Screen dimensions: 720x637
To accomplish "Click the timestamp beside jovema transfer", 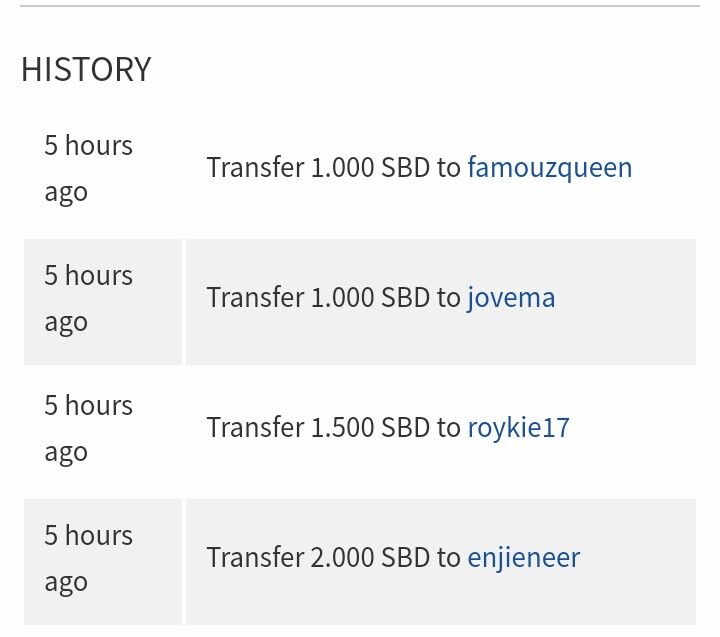I will 89,298.
